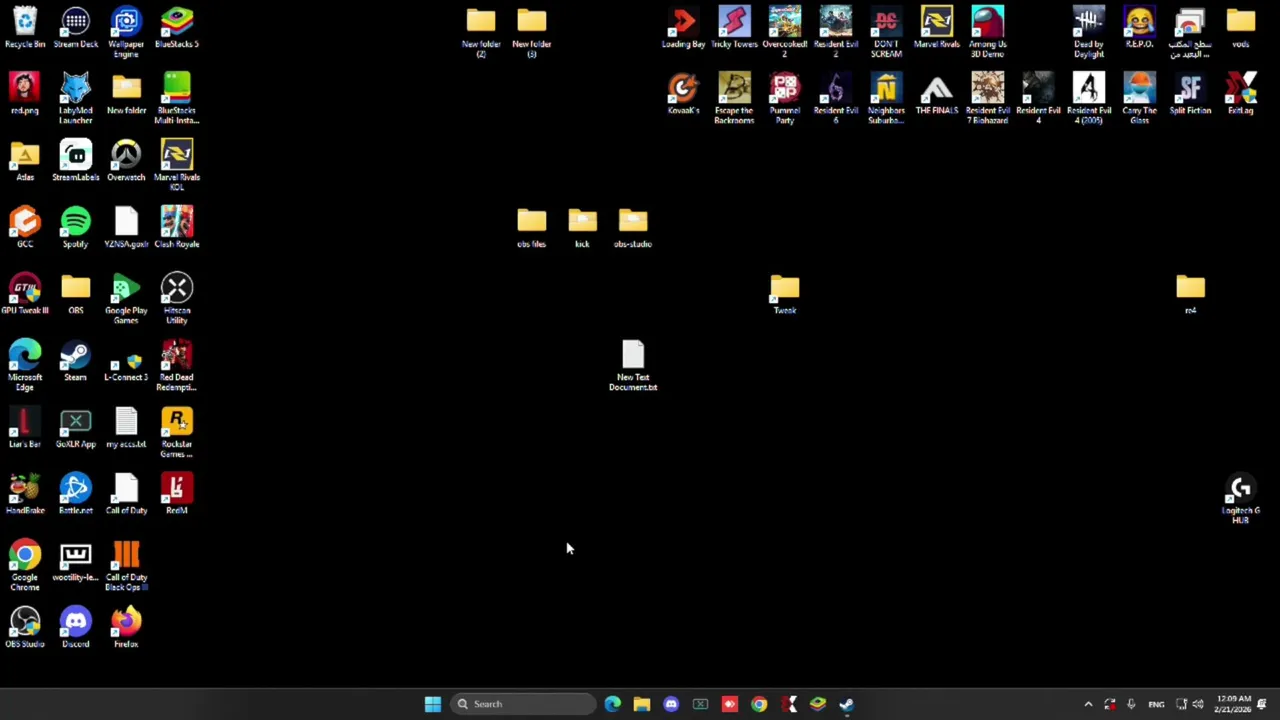The image size is (1280, 720).
Task: Select the BlueStacks Multi-Instance icon
Action: coord(177,98)
